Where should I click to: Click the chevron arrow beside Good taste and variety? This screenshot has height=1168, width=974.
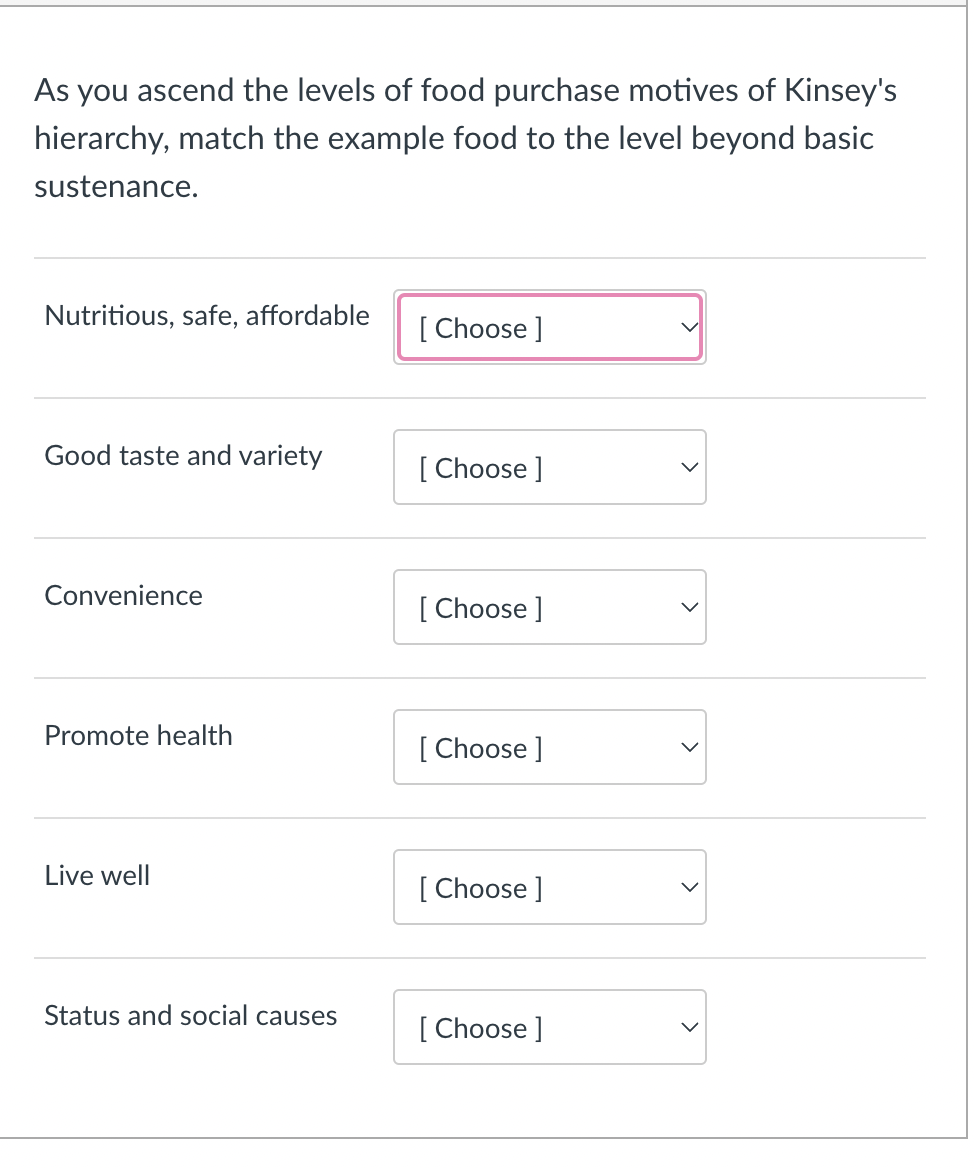click(x=688, y=467)
